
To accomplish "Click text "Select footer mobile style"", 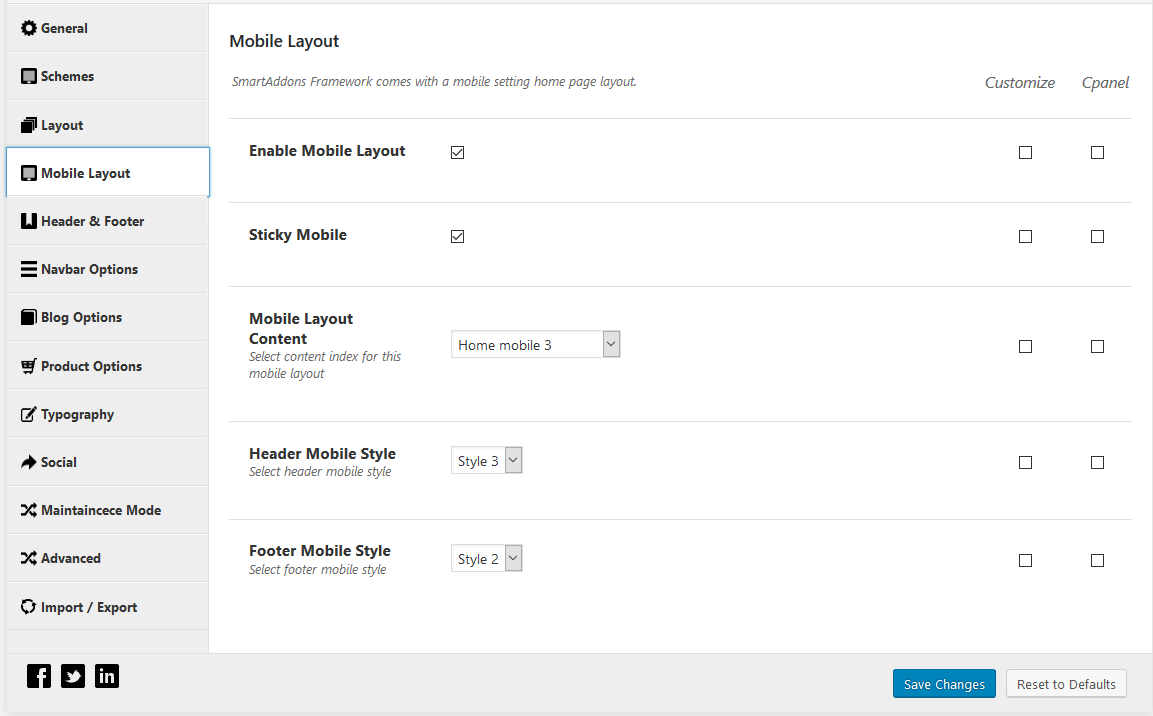I will click(317, 570).
